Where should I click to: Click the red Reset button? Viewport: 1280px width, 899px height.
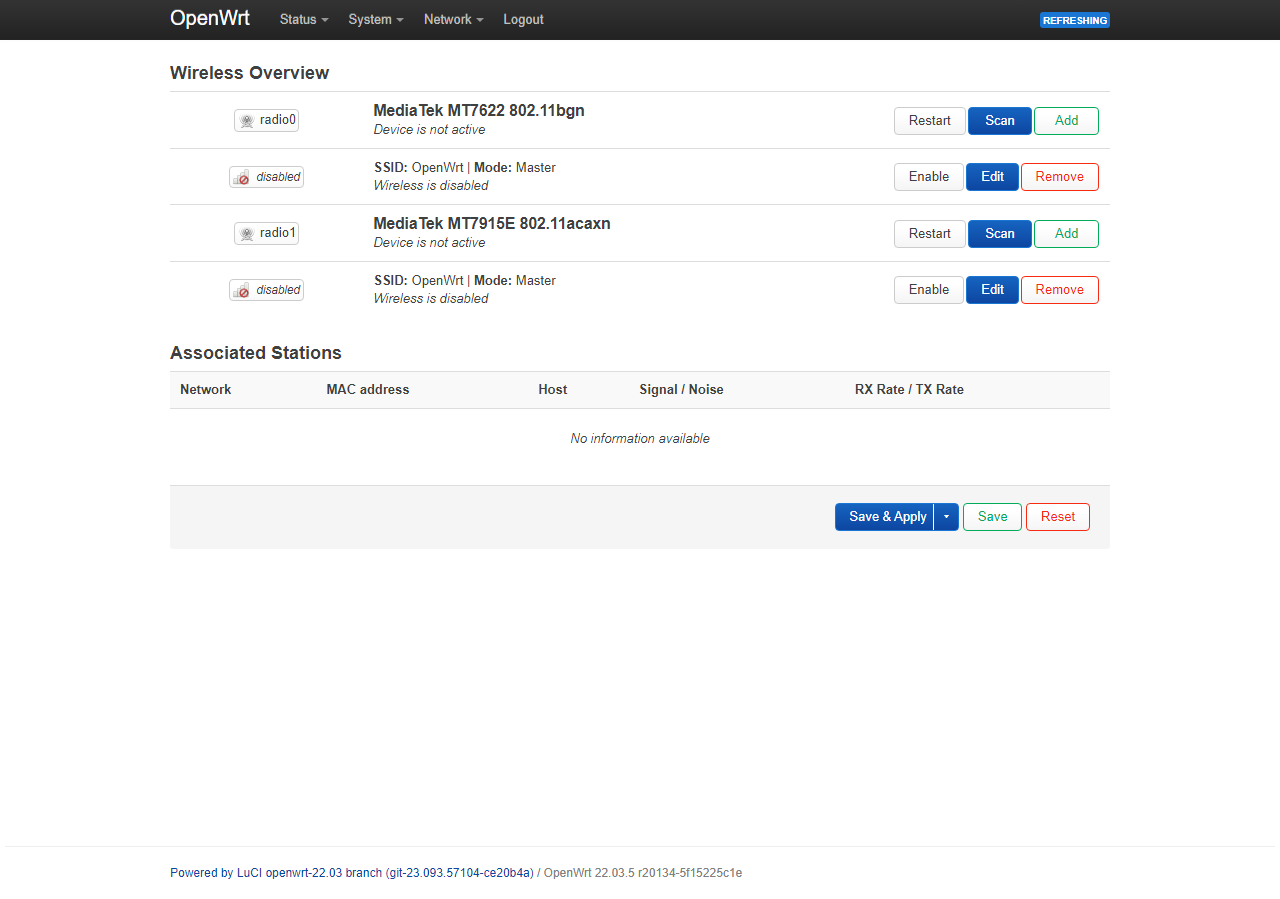click(x=1058, y=517)
